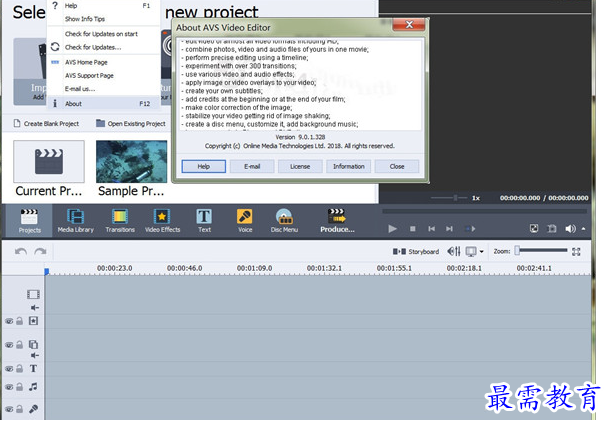Click the preview progress bar

click(x=484, y=211)
